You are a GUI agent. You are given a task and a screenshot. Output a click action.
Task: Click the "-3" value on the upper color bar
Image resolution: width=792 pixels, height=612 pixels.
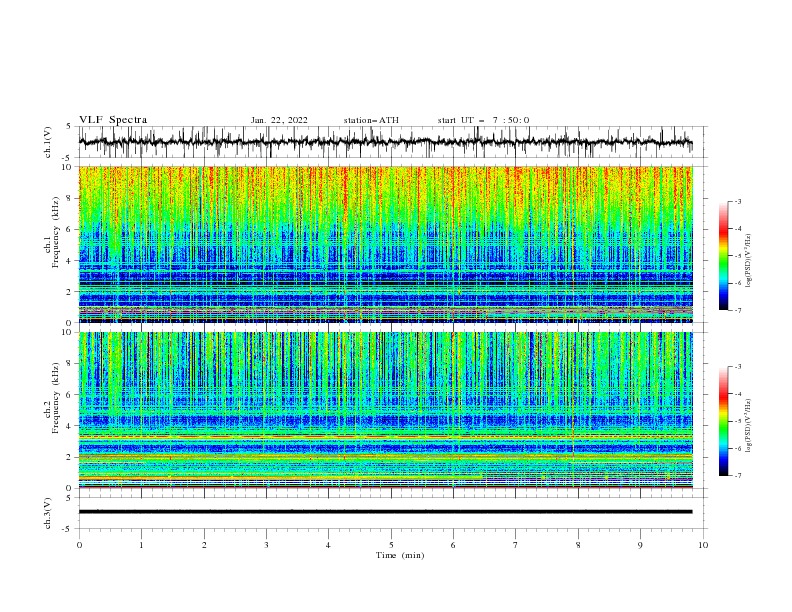tap(737, 201)
